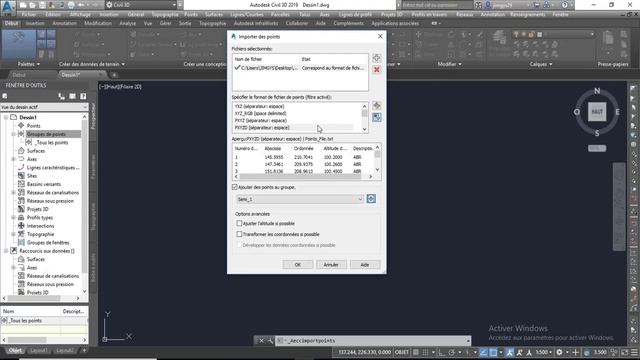Open status bar customization menu icon
The height and width of the screenshot is (360, 640).
(634, 352)
